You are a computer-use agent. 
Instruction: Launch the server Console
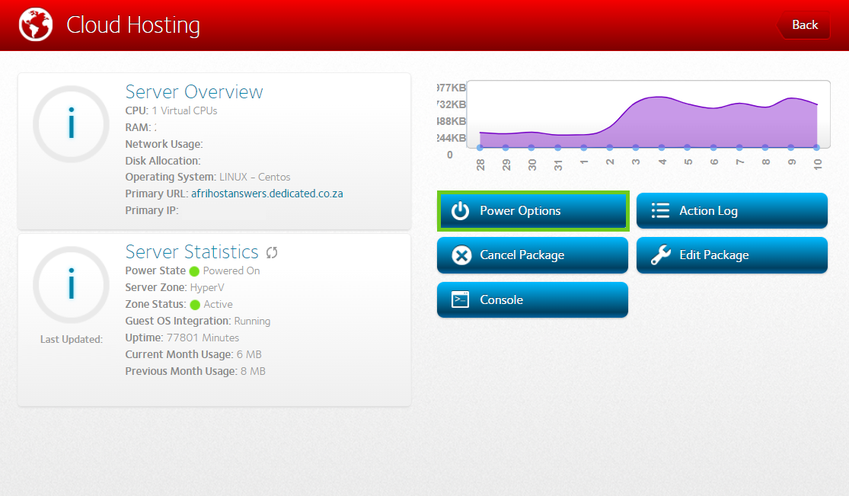[x=532, y=300]
